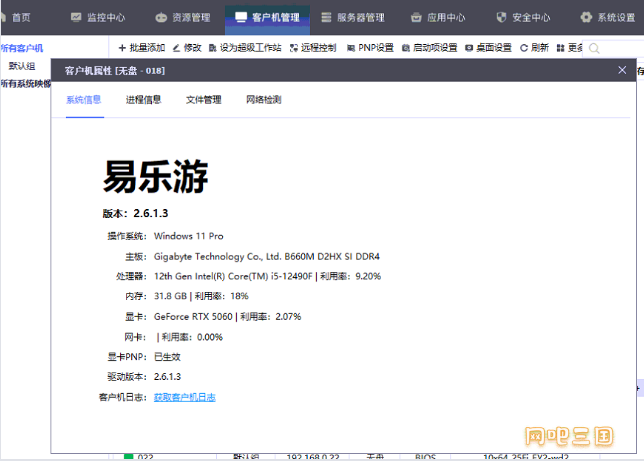Viewport: 644px width, 461px height.
Task: Click the Windows 11 Pro text
Action: point(189,236)
